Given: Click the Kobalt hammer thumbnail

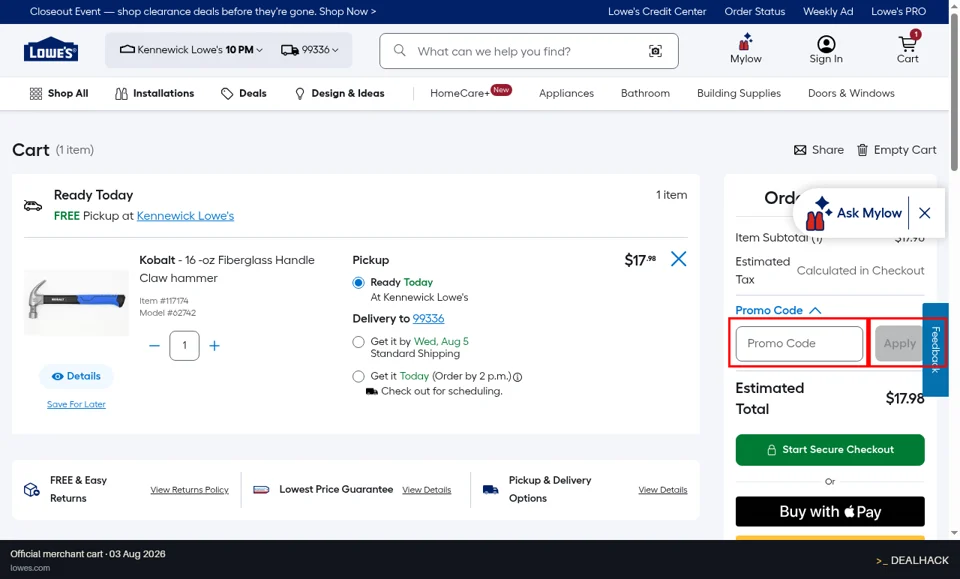Looking at the screenshot, I should click(x=77, y=302).
